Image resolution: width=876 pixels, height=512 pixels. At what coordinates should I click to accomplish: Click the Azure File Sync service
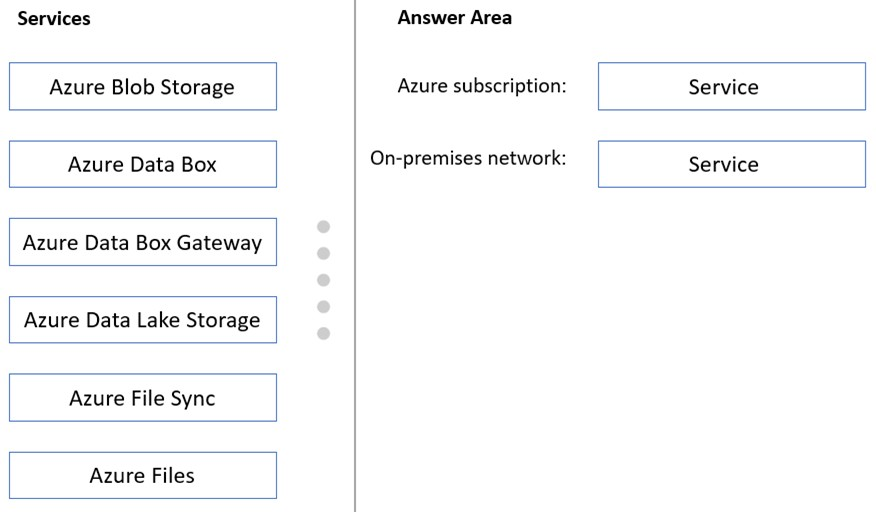click(x=143, y=397)
